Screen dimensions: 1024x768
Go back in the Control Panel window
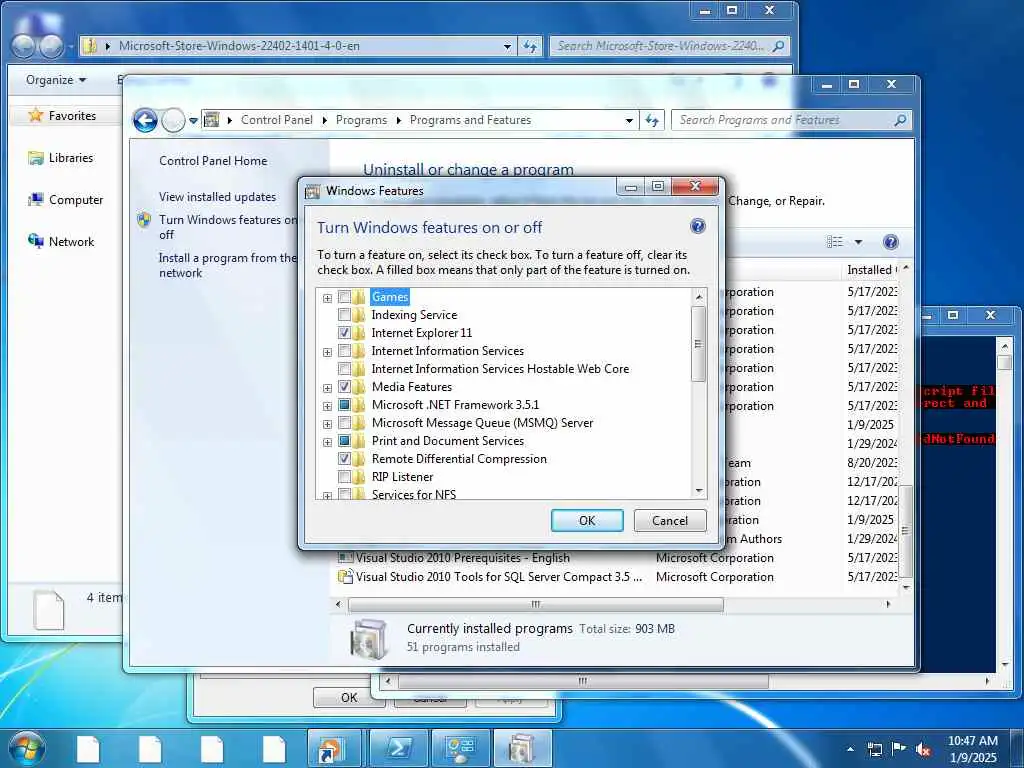pos(145,121)
